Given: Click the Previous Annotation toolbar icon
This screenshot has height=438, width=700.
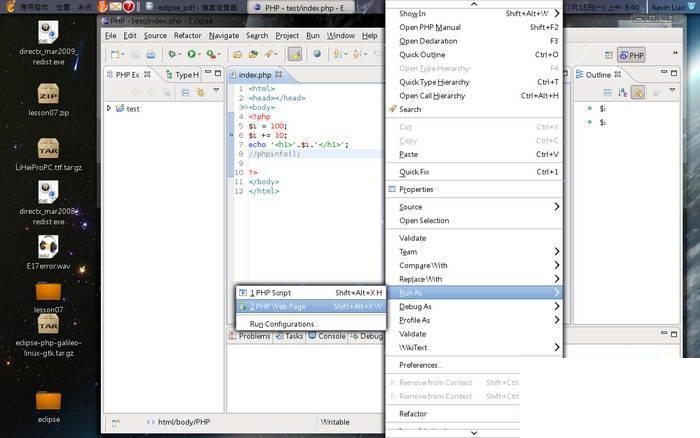Looking at the screenshot, I should click(357, 54).
